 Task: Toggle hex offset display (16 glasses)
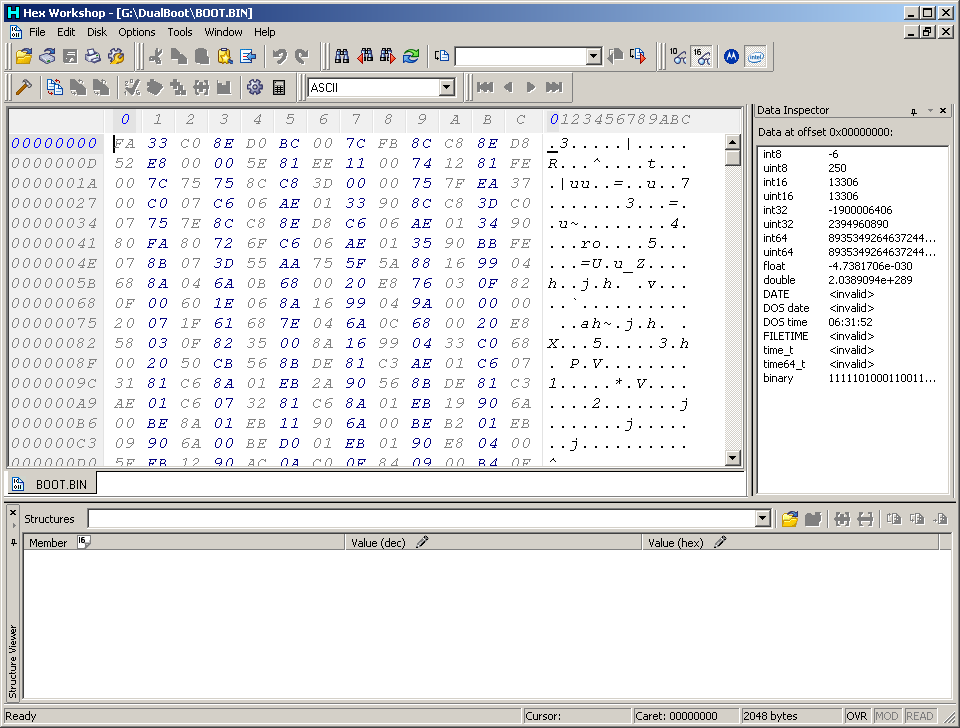tap(702, 56)
